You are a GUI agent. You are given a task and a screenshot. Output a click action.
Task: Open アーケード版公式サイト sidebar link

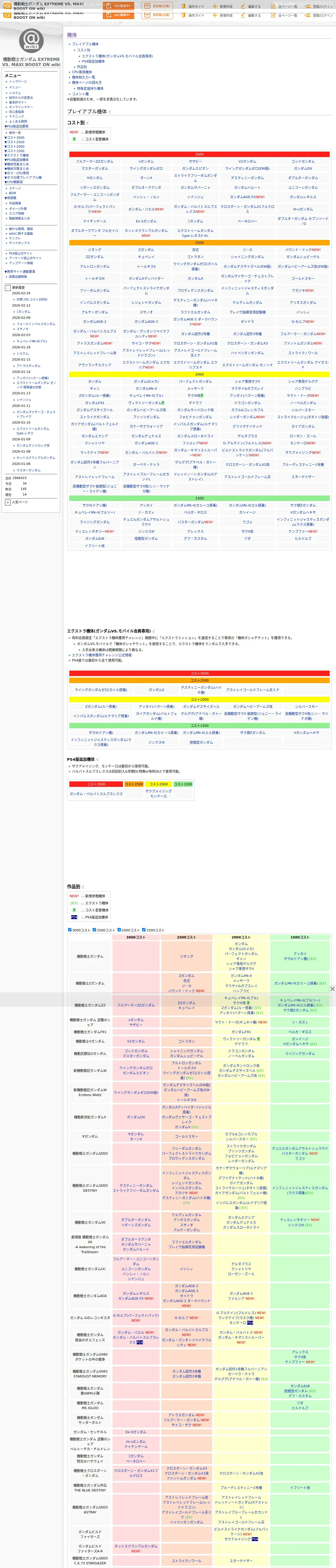click(x=25, y=258)
